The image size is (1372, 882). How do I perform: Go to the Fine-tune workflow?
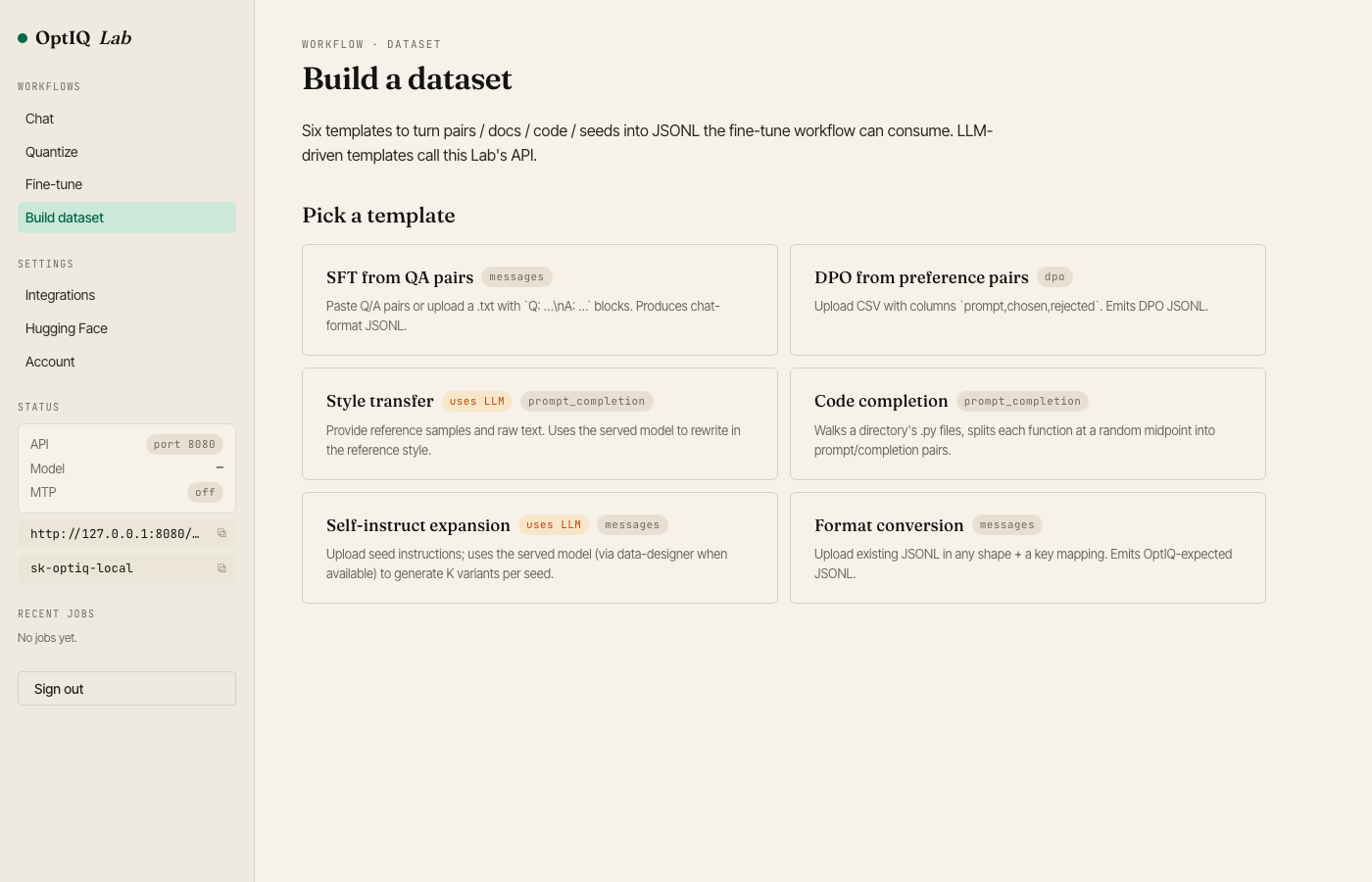pos(126,184)
